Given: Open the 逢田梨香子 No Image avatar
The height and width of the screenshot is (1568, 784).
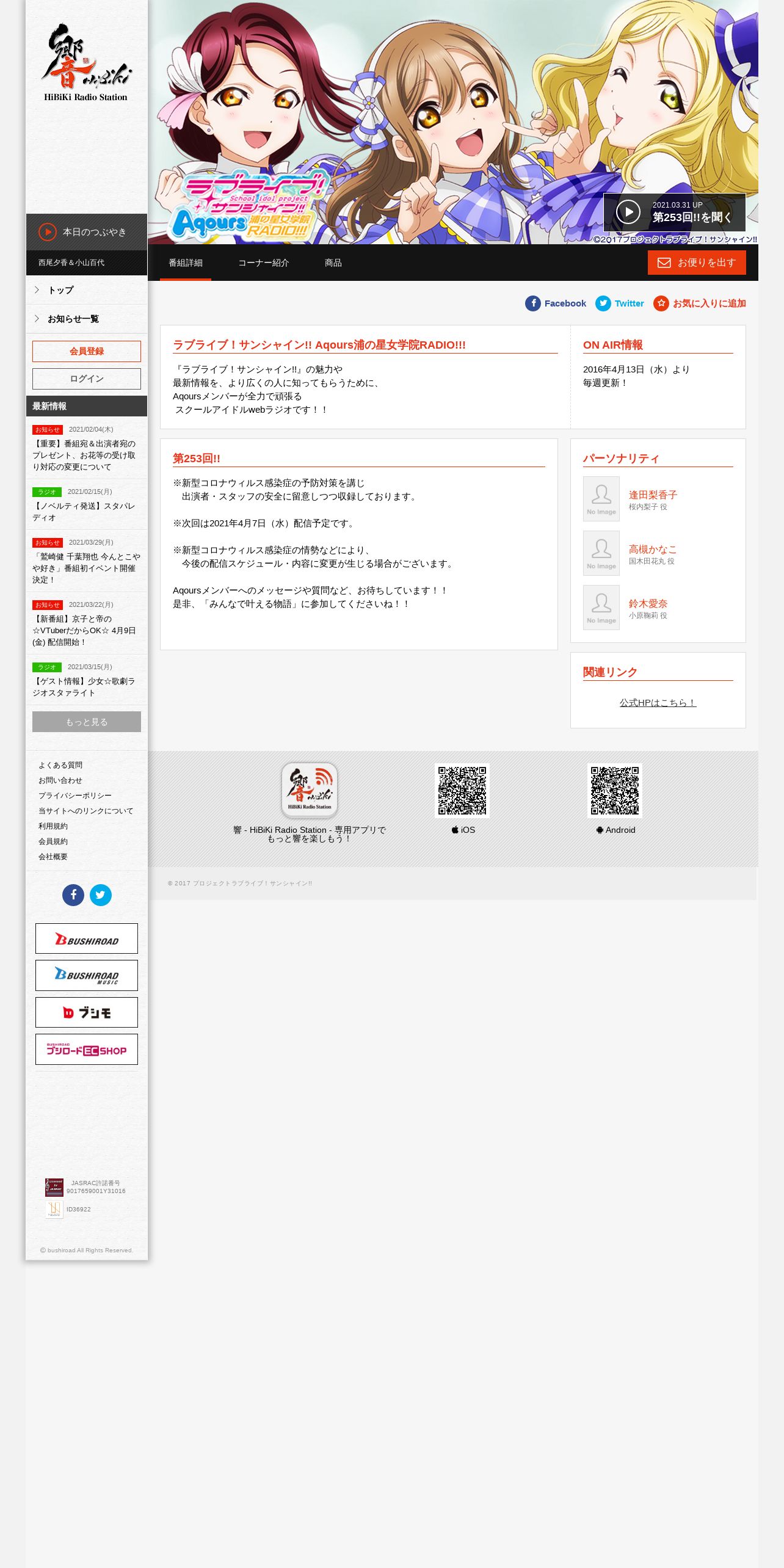Looking at the screenshot, I should pos(601,499).
